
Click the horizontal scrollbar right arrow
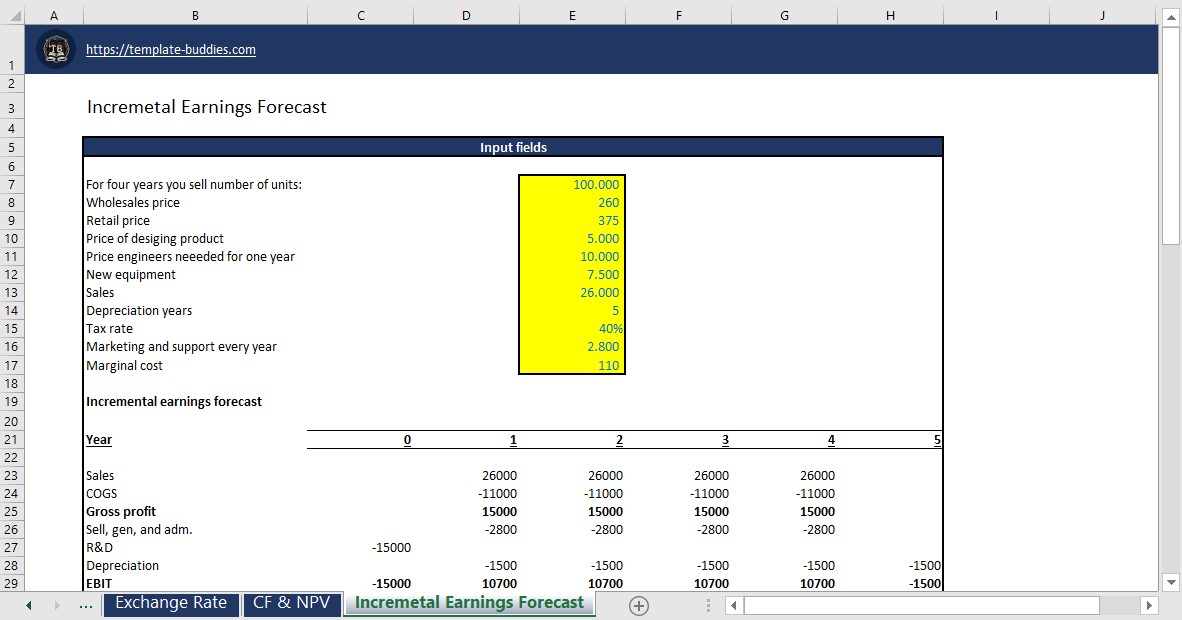point(1149,604)
